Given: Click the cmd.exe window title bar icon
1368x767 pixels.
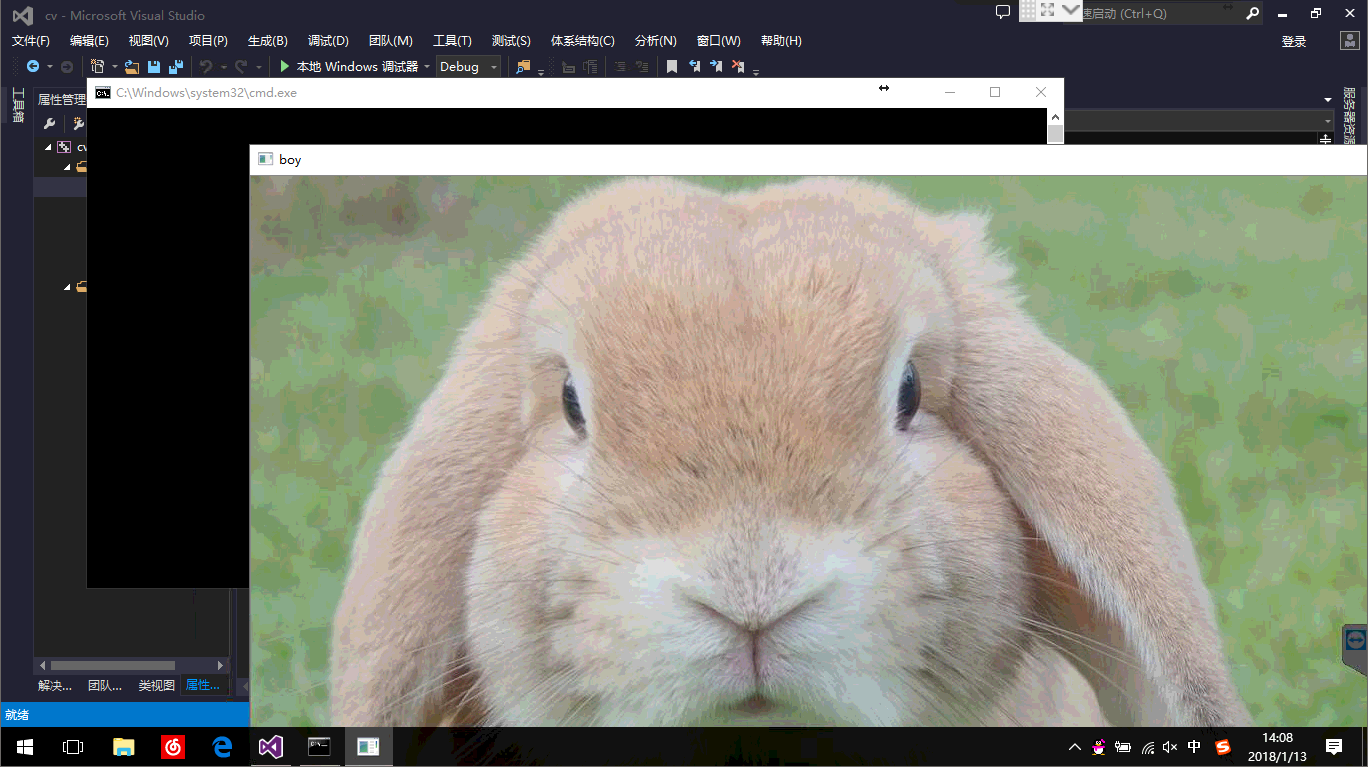Looking at the screenshot, I should [103, 92].
